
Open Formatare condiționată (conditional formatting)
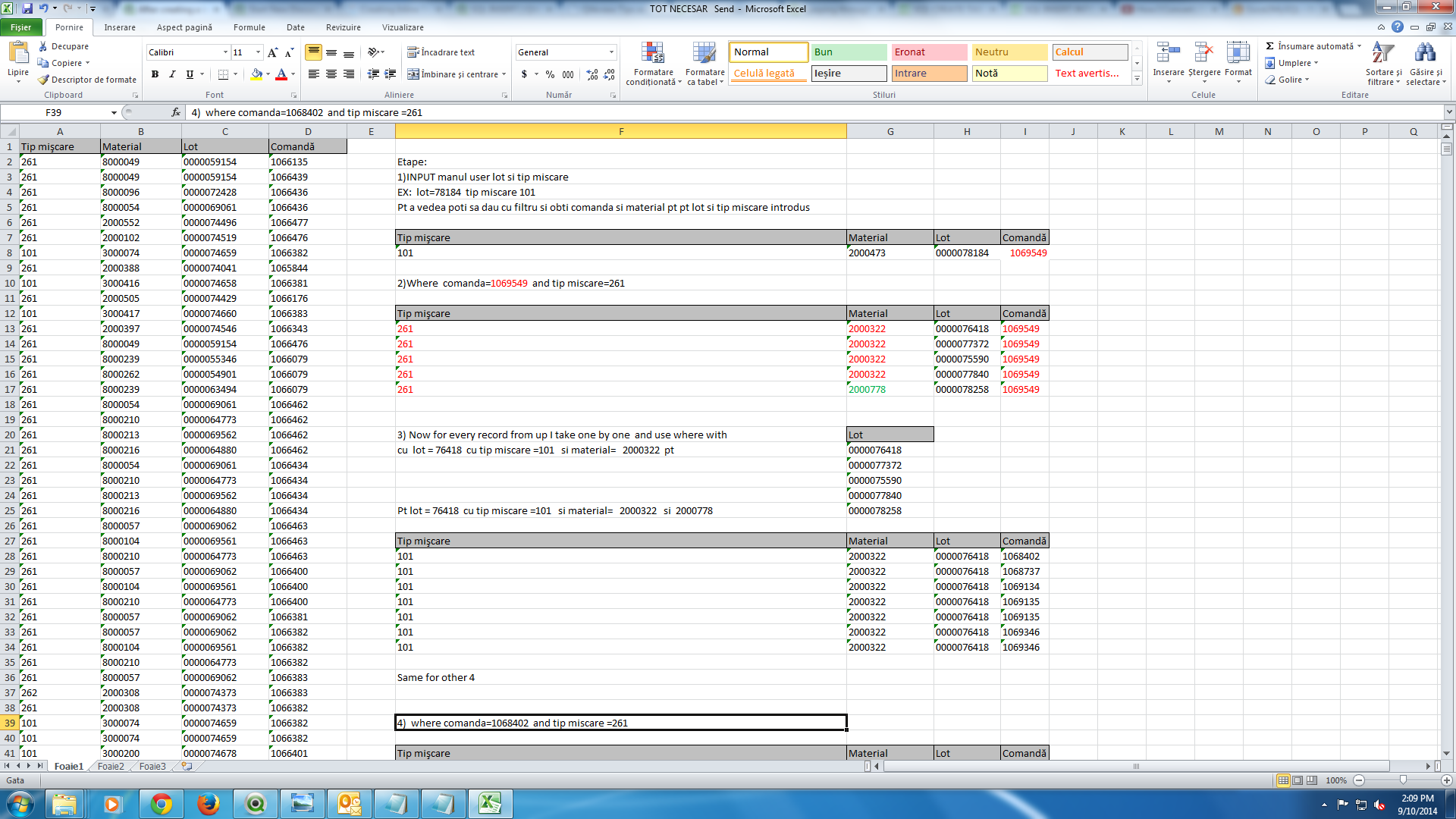(x=653, y=64)
